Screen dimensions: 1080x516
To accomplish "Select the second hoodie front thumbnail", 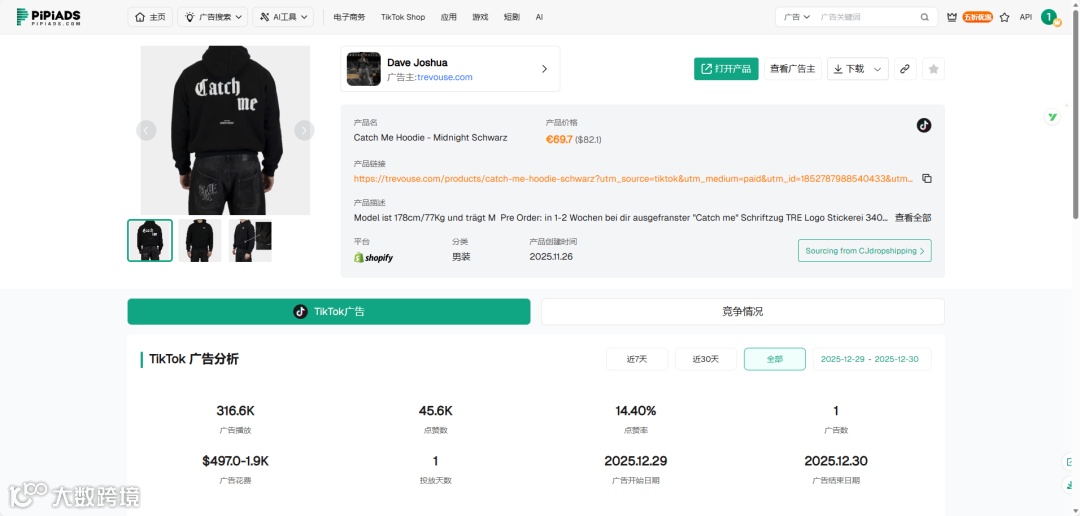I will [200, 240].
